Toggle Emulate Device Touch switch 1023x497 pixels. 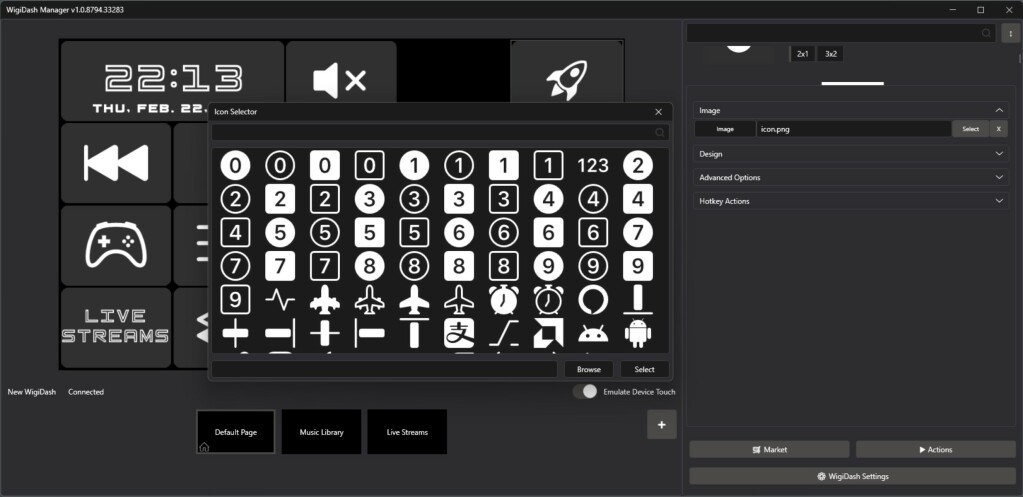(585, 392)
